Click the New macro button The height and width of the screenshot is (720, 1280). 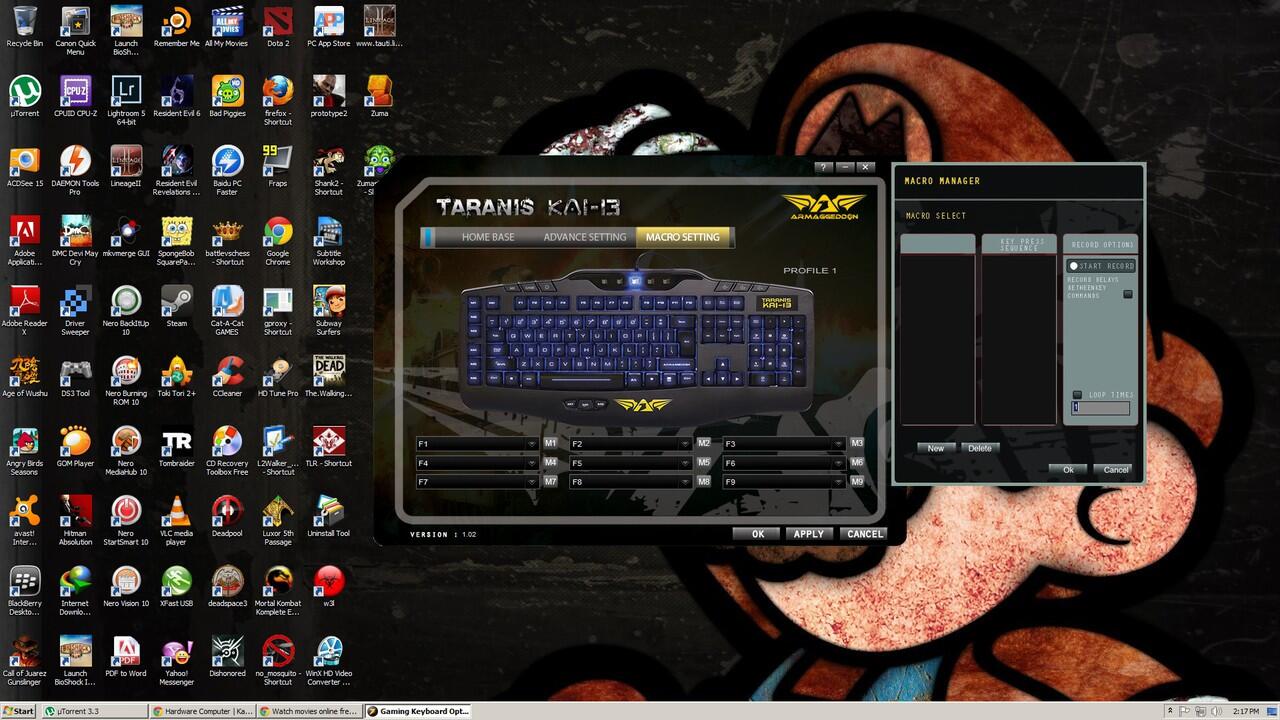[x=936, y=448]
